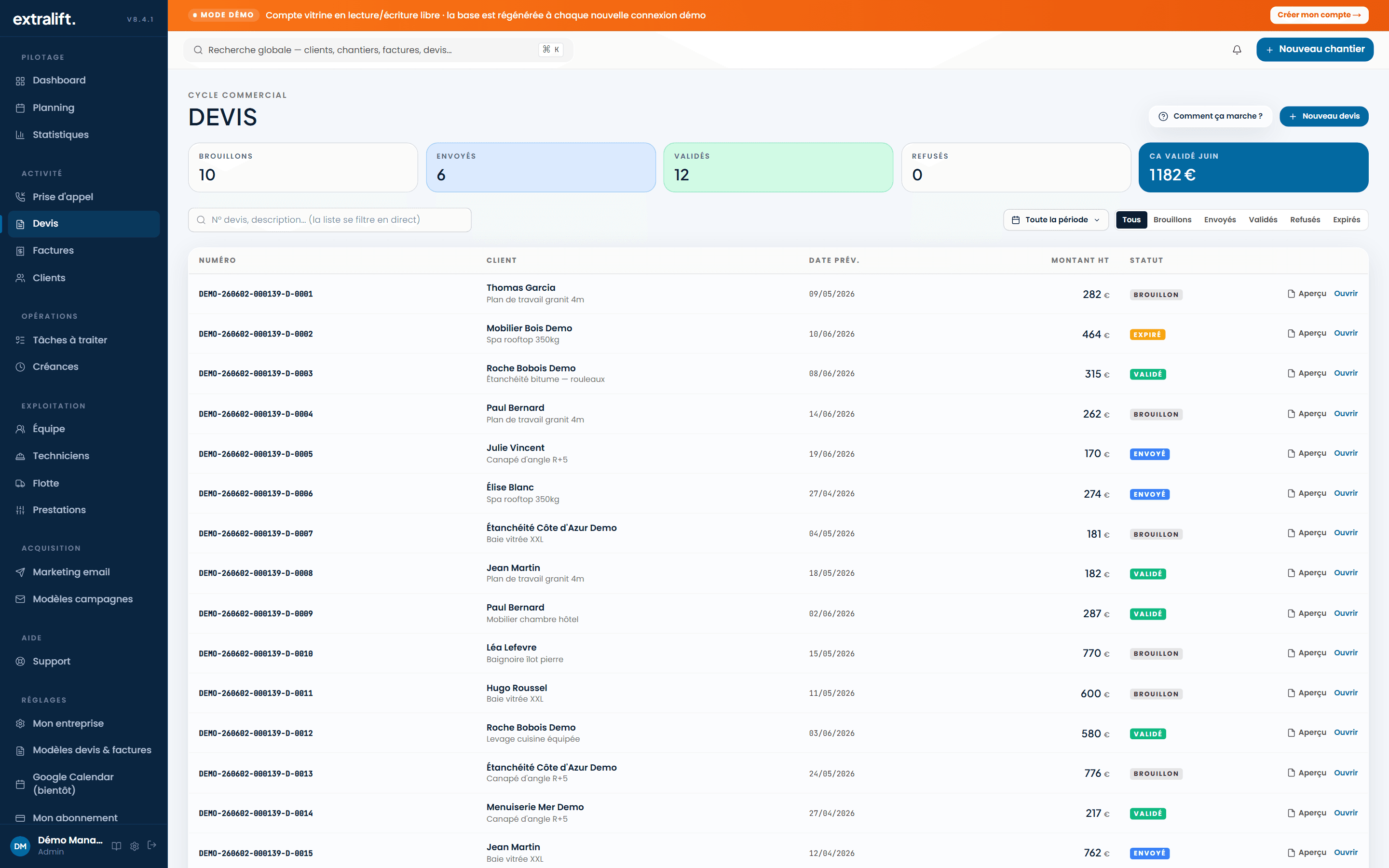Open Mon abonnement in the sidebar
Image resolution: width=1389 pixels, height=868 pixels.
84,817
